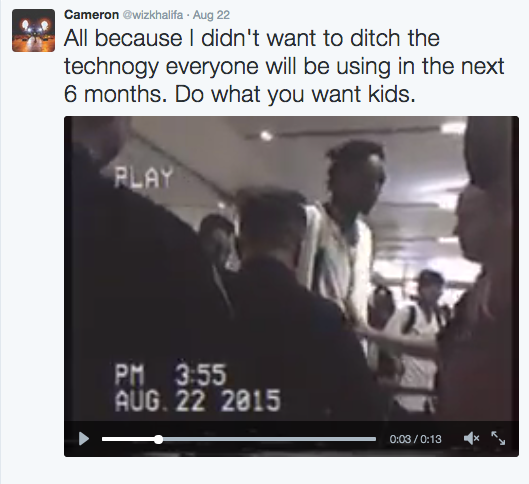Expand video to fullscreen
Viewport: 529px width, 484px height.
[498, 438]
